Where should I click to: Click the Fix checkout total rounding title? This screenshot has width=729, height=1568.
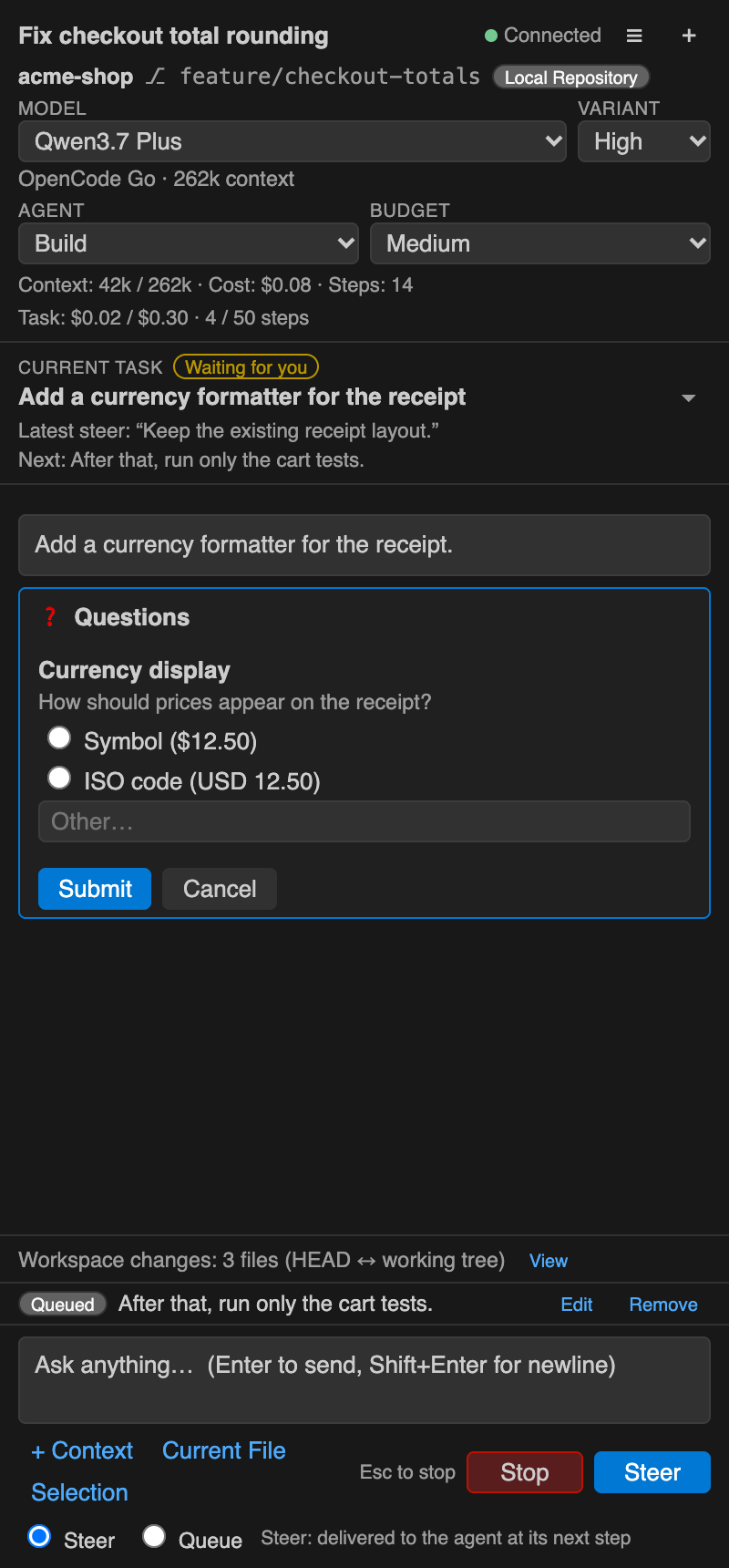point(173,36)
